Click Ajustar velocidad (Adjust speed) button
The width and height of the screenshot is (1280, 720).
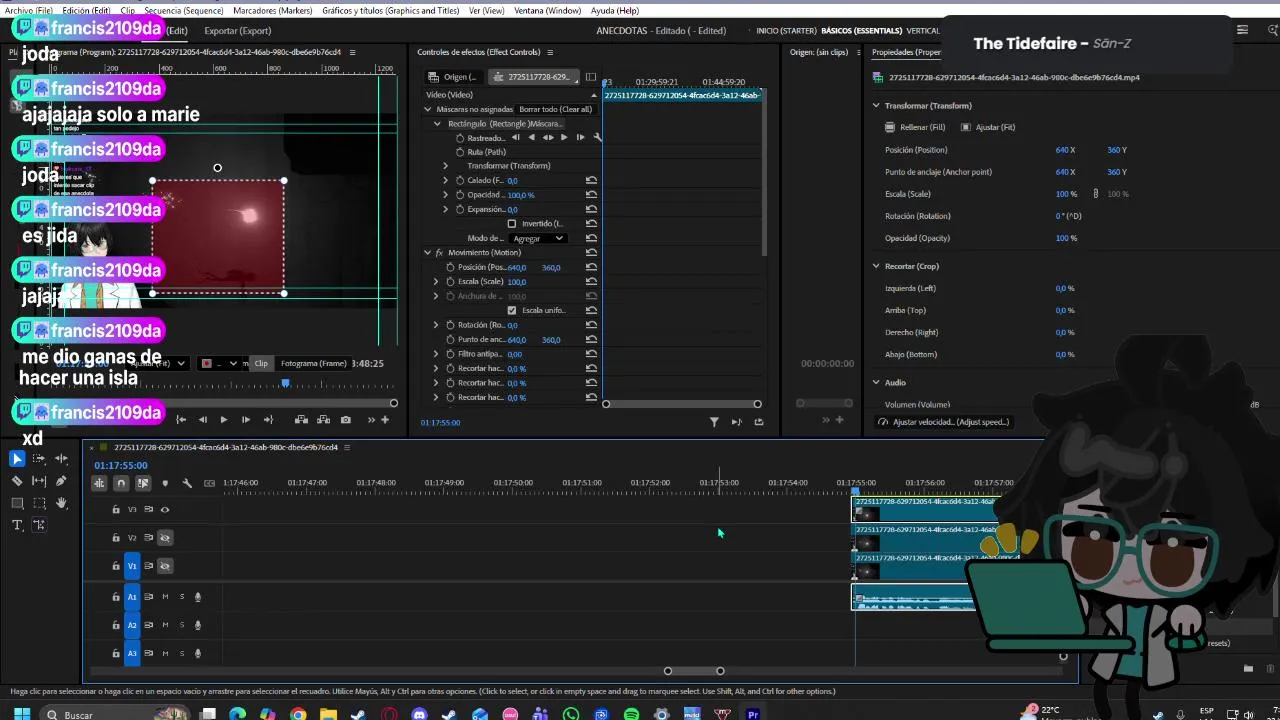[x=942, y=422]
